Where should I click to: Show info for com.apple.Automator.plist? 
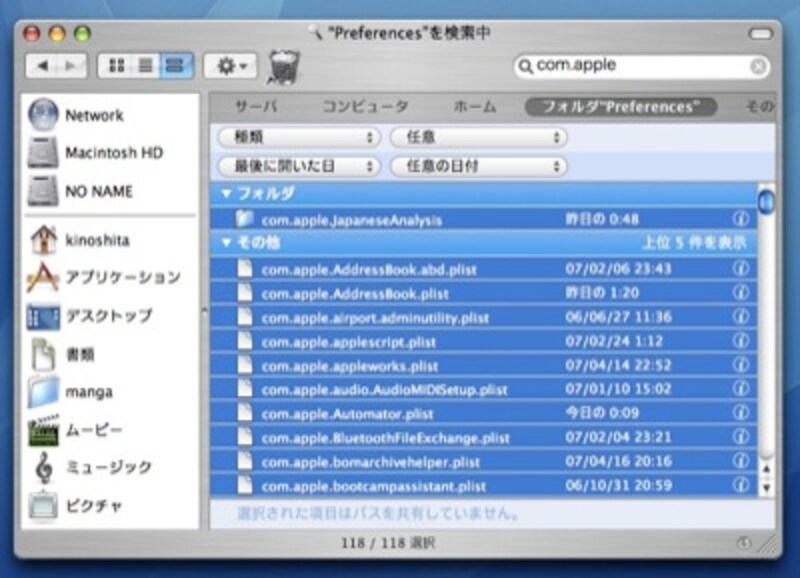(x=741, y=412)
